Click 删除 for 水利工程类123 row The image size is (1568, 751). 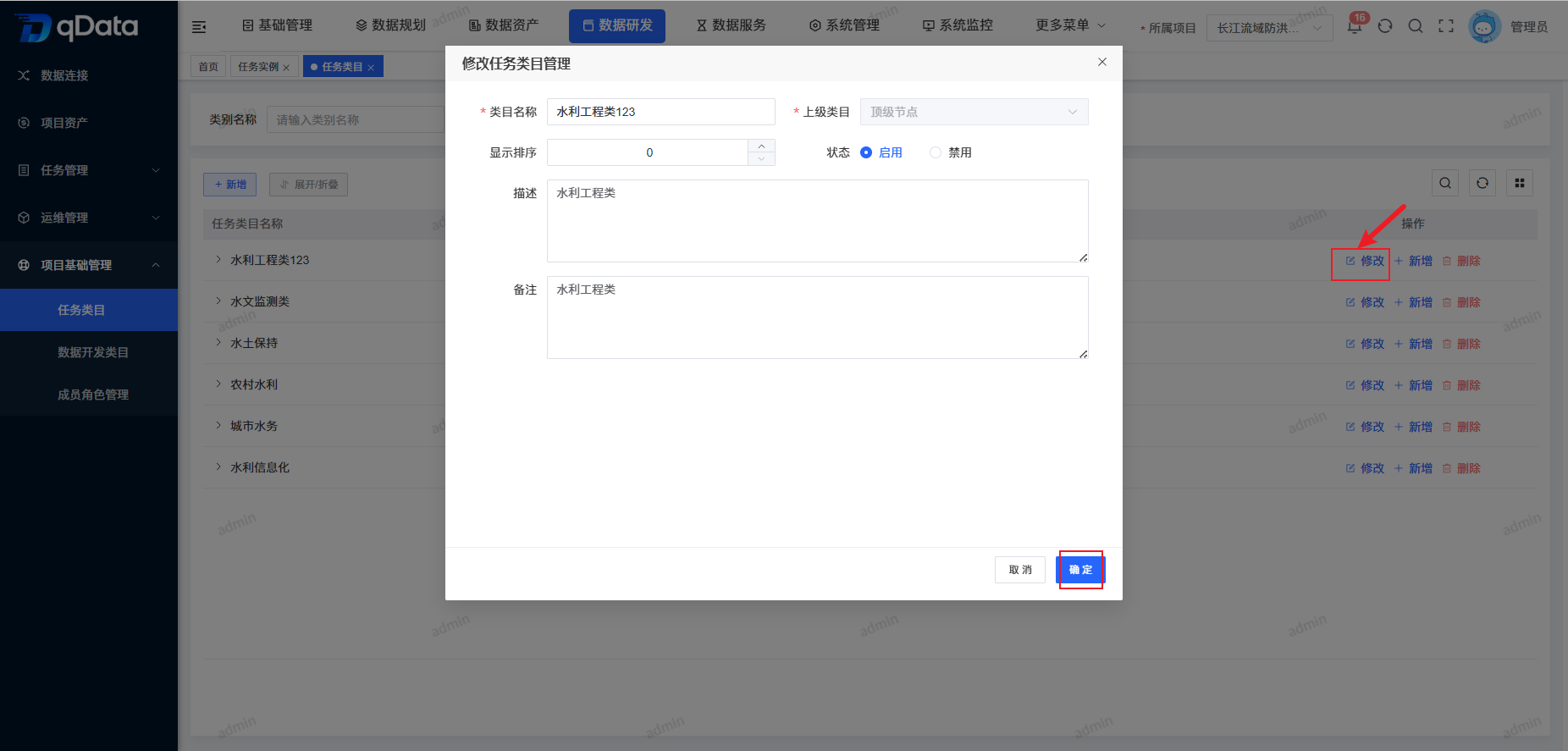tap(1461, 261)
